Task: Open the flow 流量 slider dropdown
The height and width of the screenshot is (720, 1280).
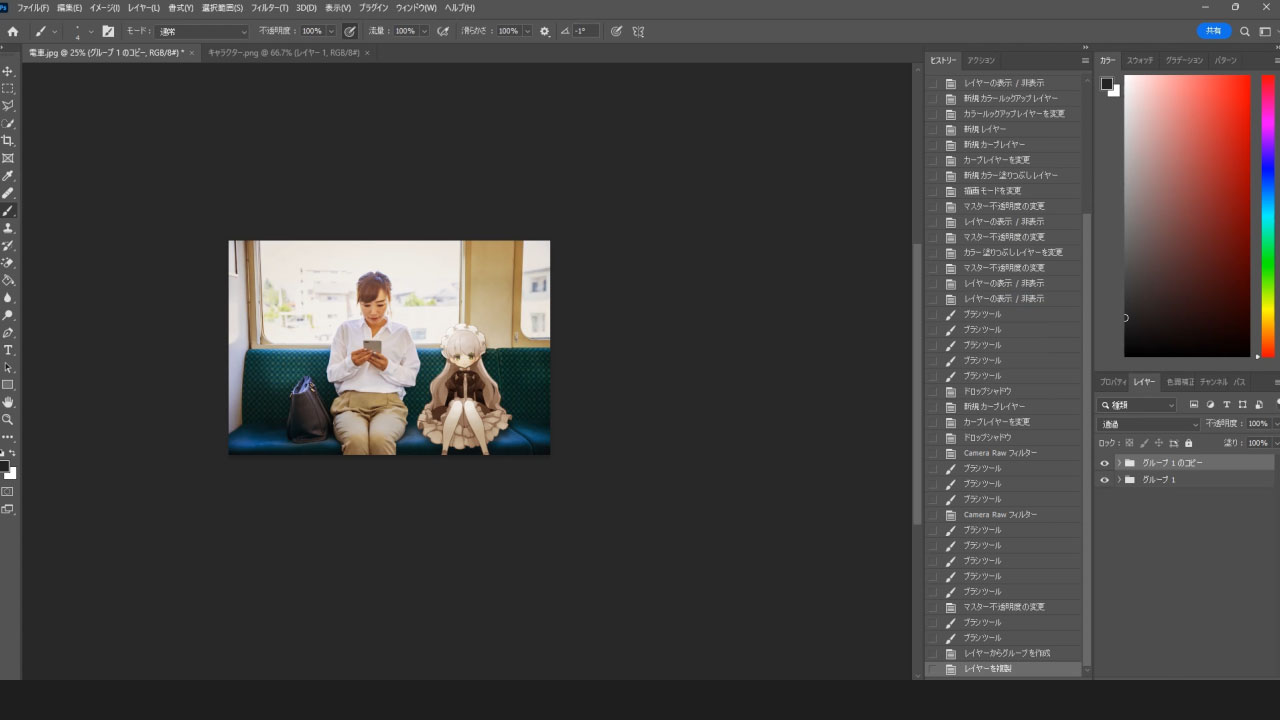Action: [424, 31]
